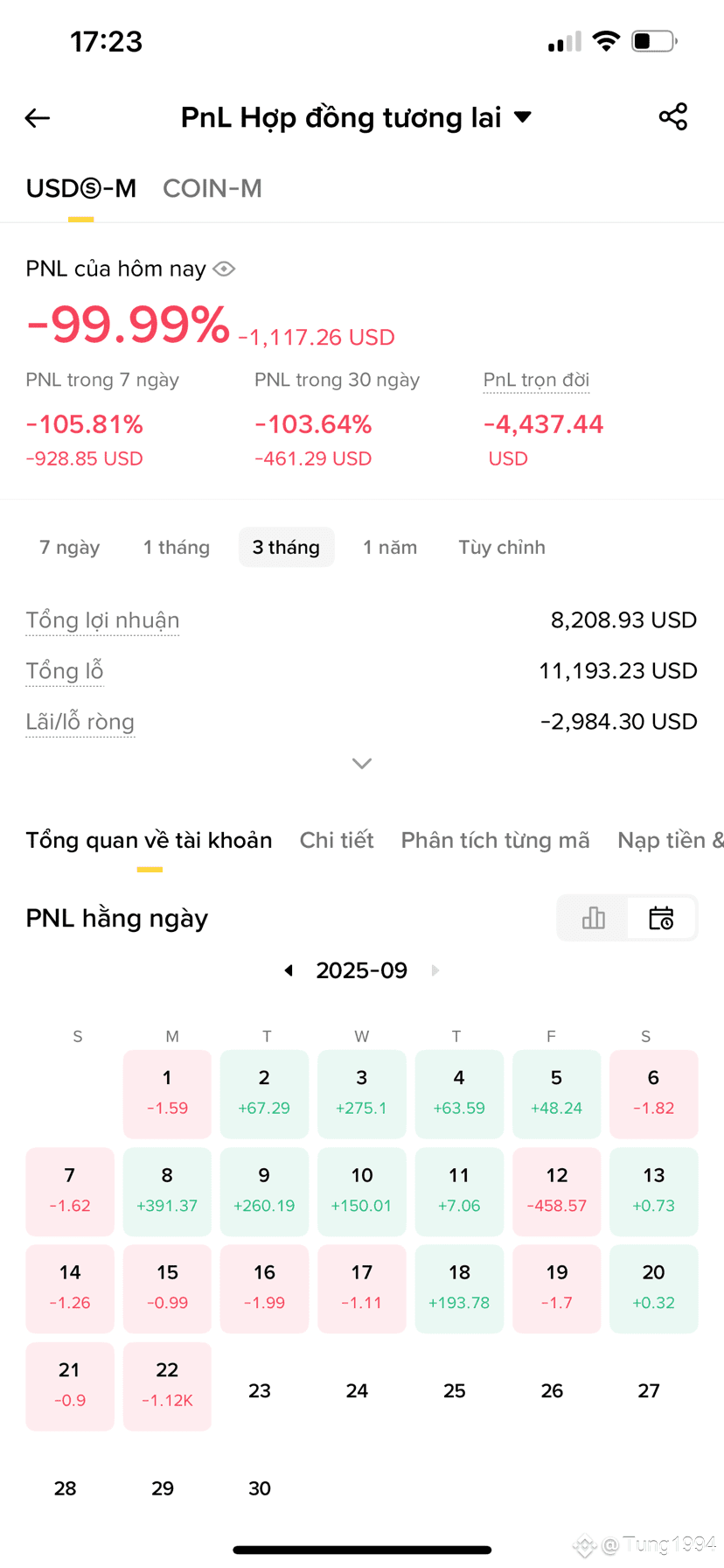Choose the Tùy chỉnh custom range
This screenshot has height=1568, width=724.
pos(502,547)
